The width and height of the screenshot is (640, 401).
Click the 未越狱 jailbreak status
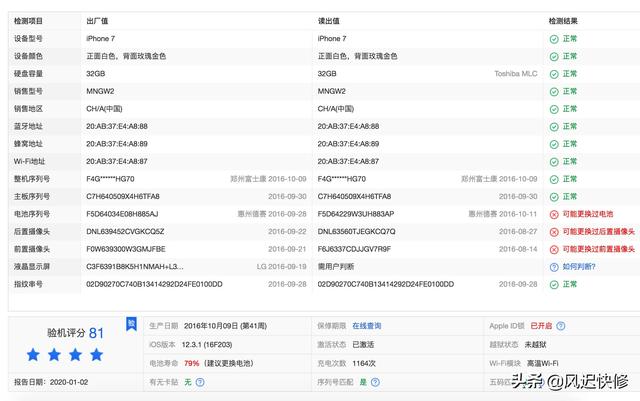(x=536, y=345)
